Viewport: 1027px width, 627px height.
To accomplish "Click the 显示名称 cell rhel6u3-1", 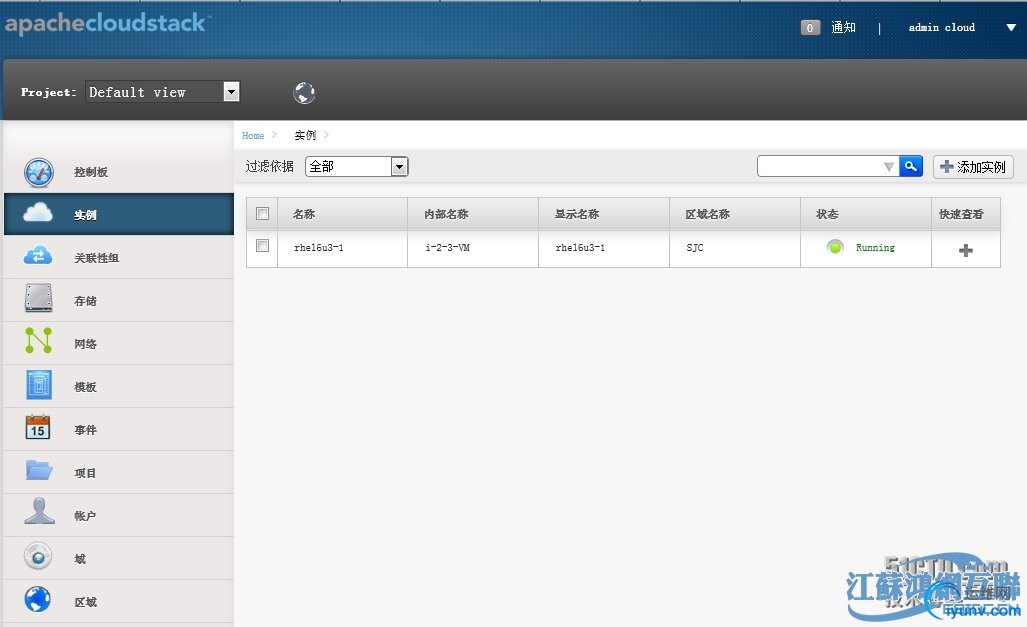I will [580, 248].
